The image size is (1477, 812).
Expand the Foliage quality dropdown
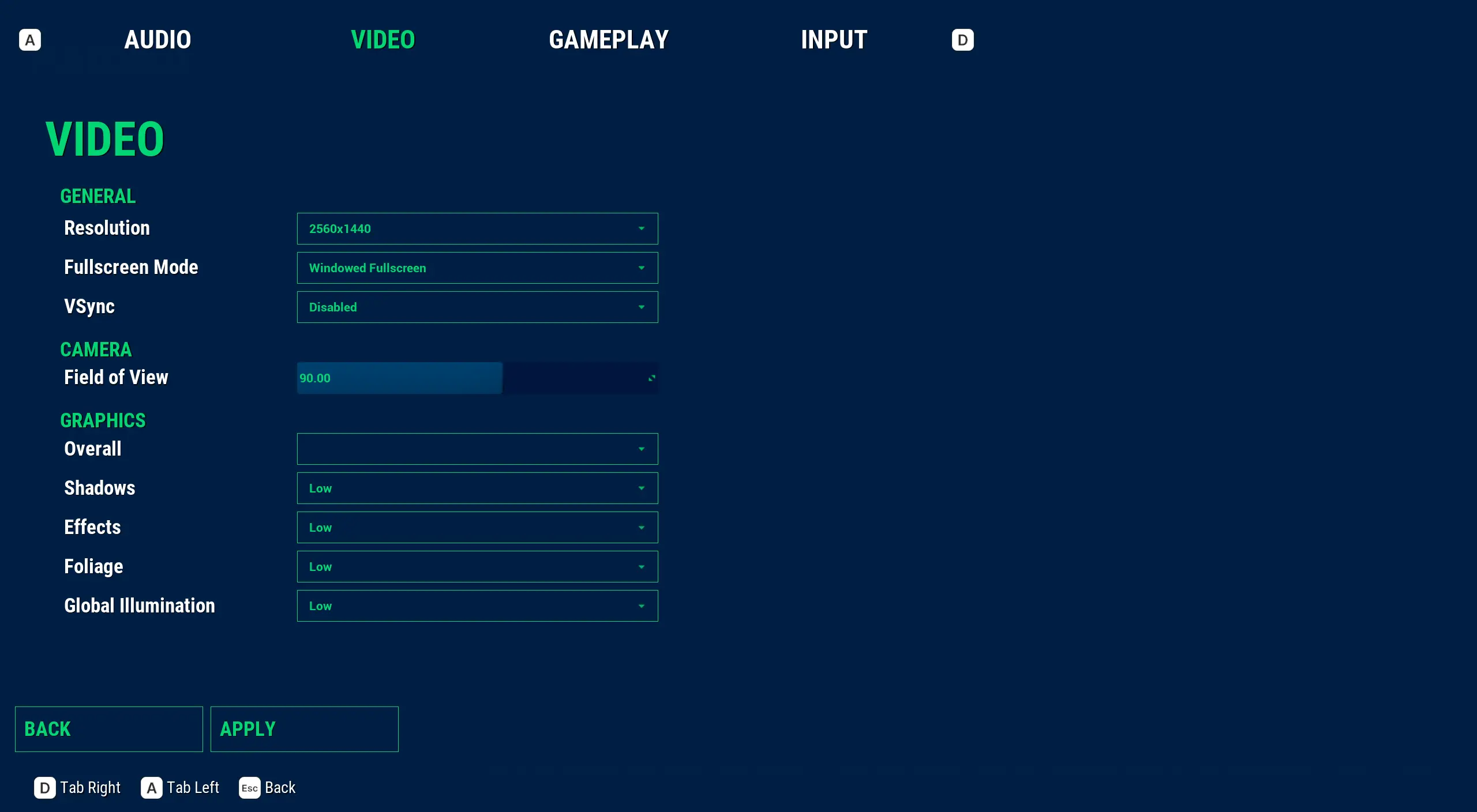point(477,566)
